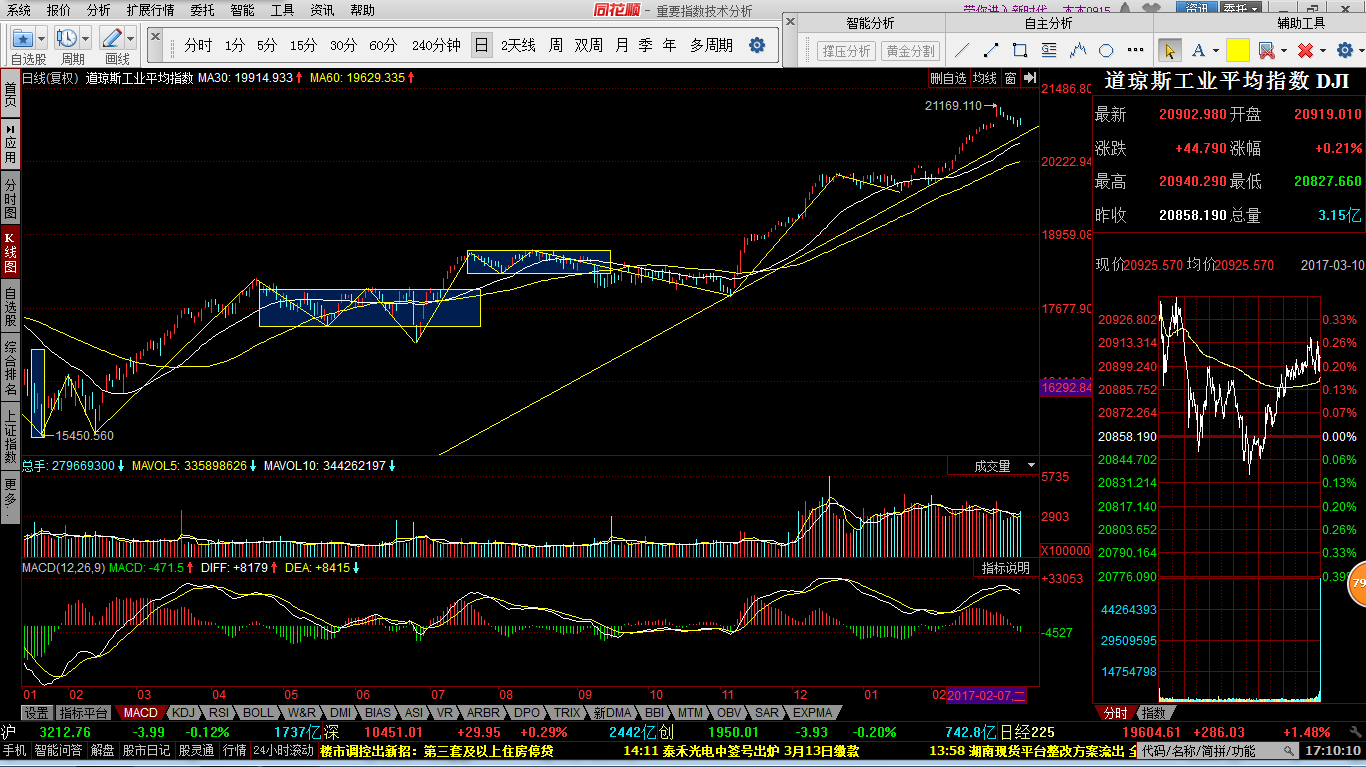The height and width of the screenshot is (767, 1366).
Task: Select the line segment drawing tool
Action: coord(991,50)
